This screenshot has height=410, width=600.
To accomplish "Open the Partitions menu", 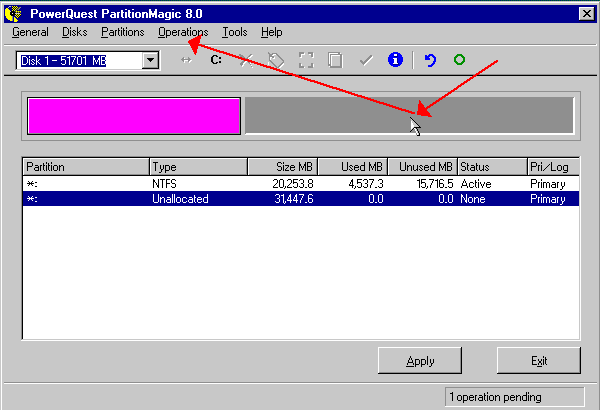I will [x=122, y=32].
